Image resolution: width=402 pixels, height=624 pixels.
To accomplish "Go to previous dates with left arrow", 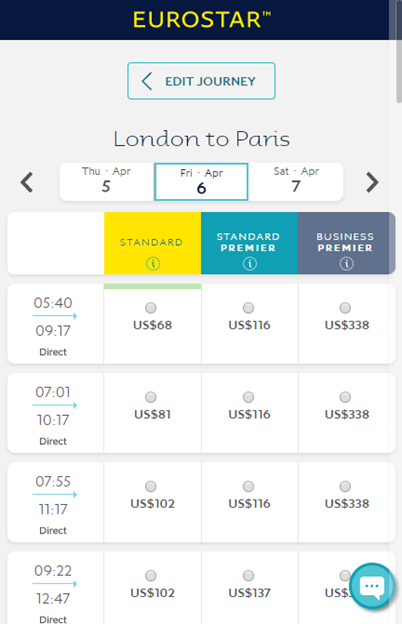I will (x=27, y=182).
